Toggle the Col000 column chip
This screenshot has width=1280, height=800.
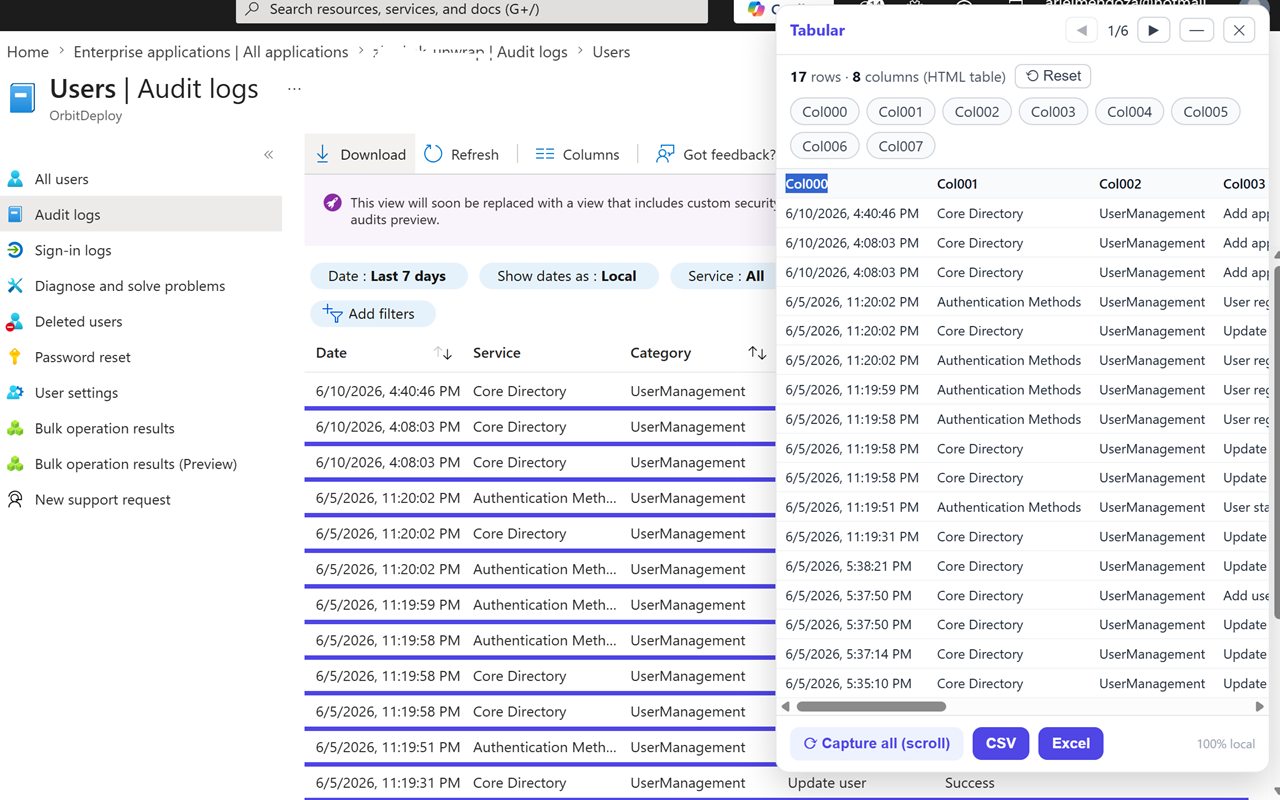click(x=825, y=112)
